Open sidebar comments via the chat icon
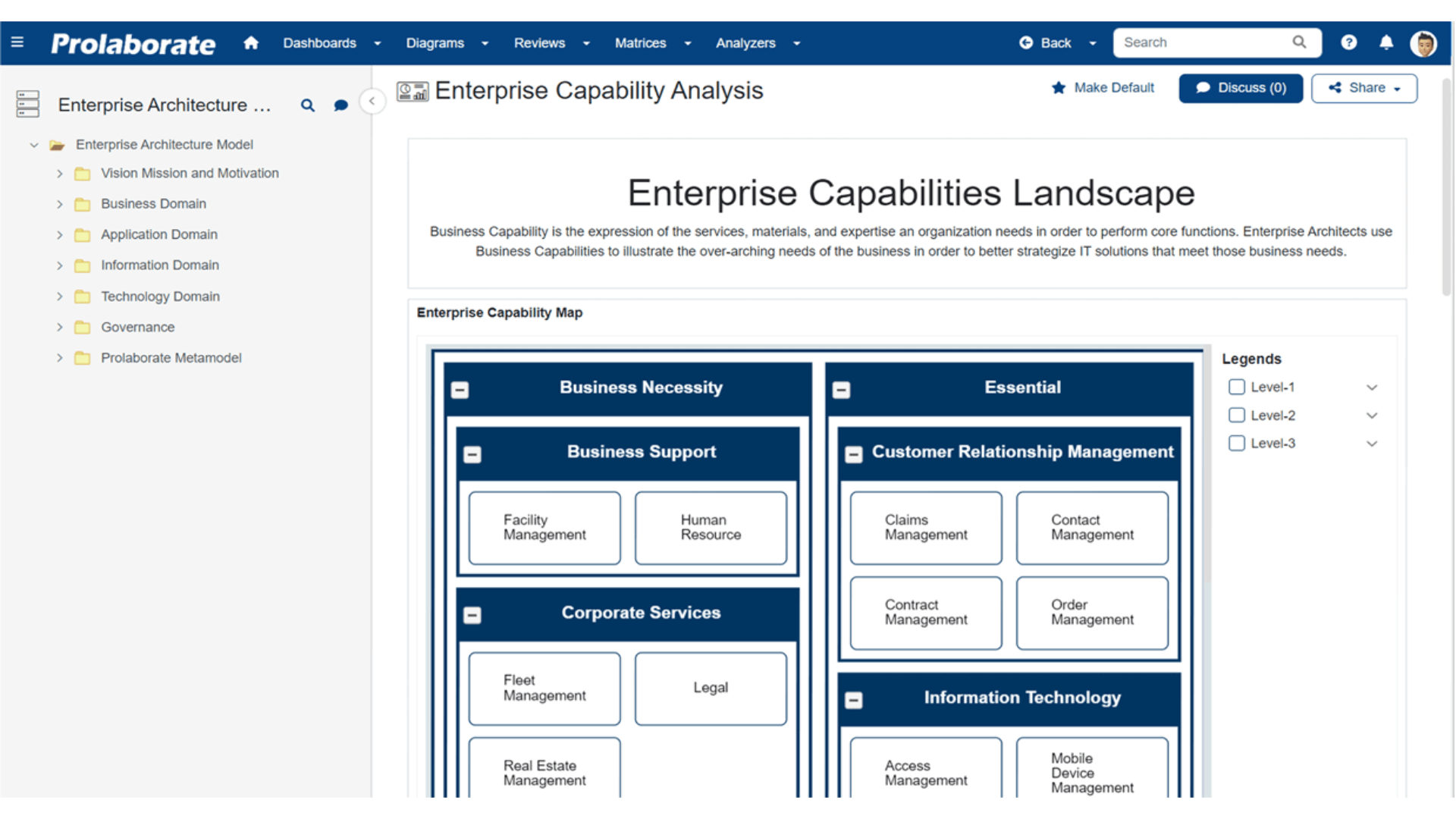Viewport: 1456px width, 819px height. coord(340,105)
